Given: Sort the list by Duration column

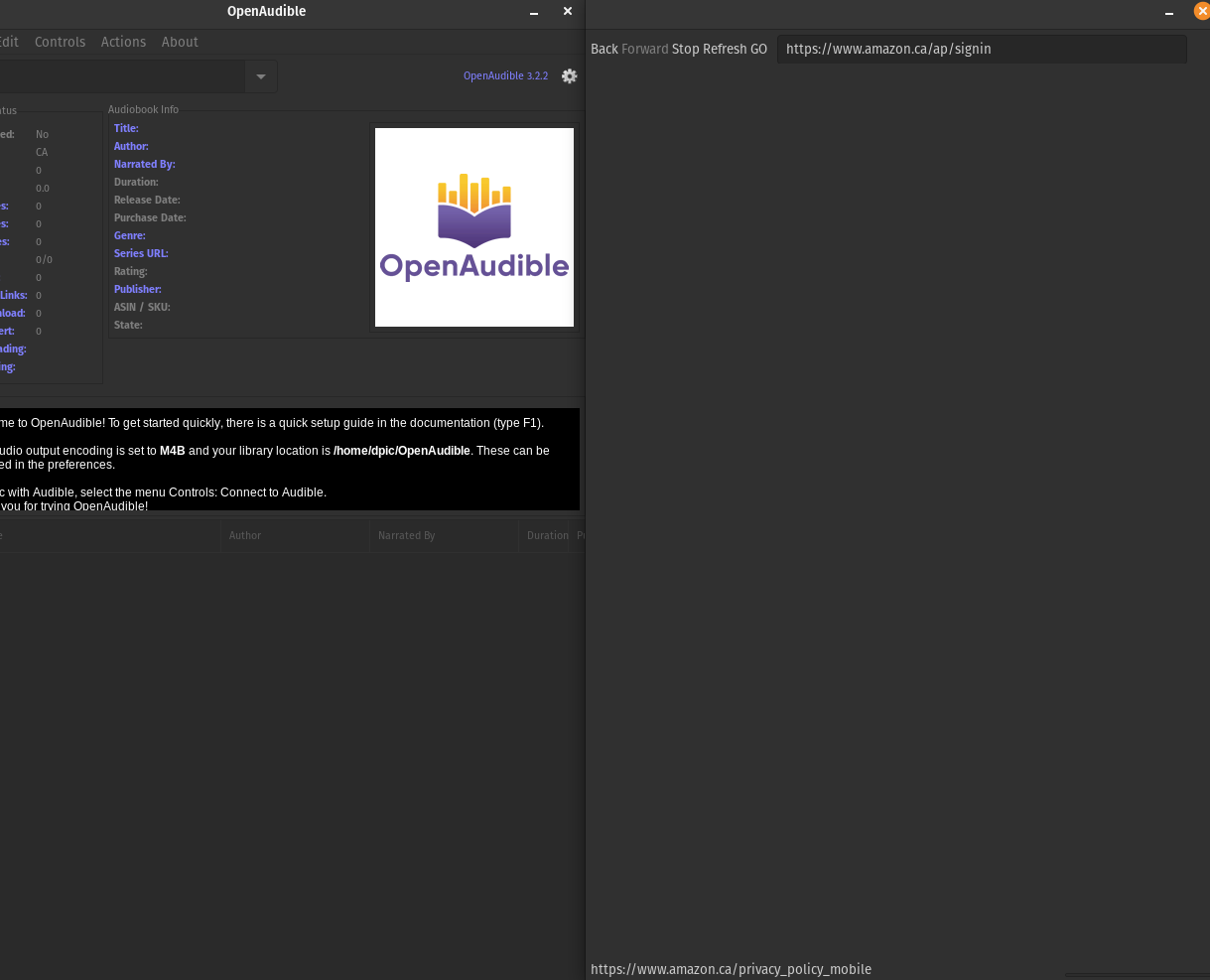Looking at the screenshot, I should [547, 535].
